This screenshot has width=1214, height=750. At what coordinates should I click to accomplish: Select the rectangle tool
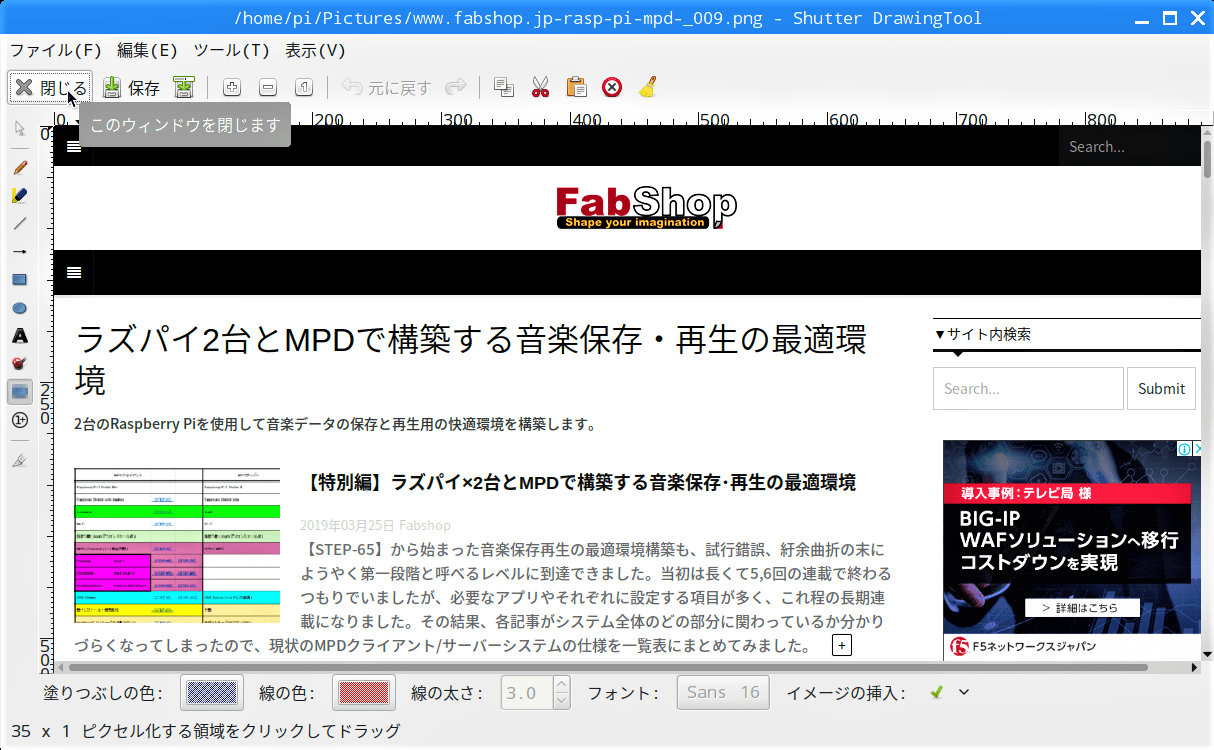[x=20, y=280]
